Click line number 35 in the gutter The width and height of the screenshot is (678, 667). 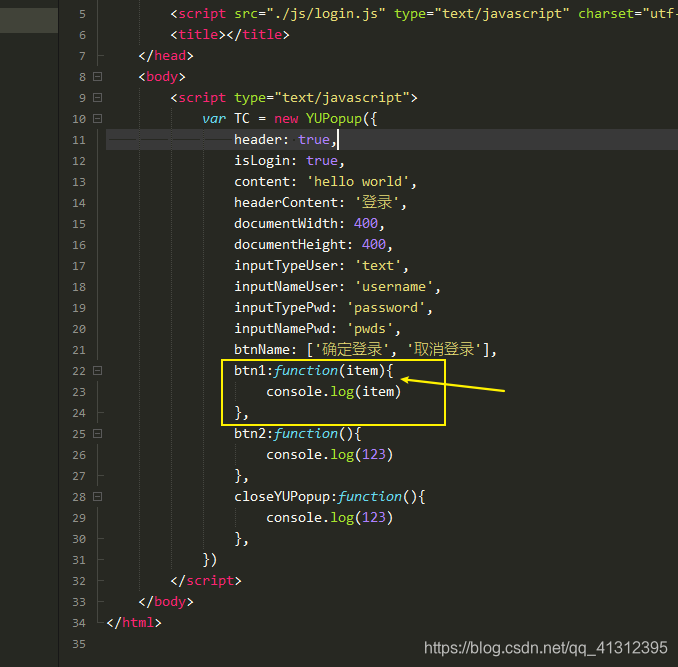[79, 644]
